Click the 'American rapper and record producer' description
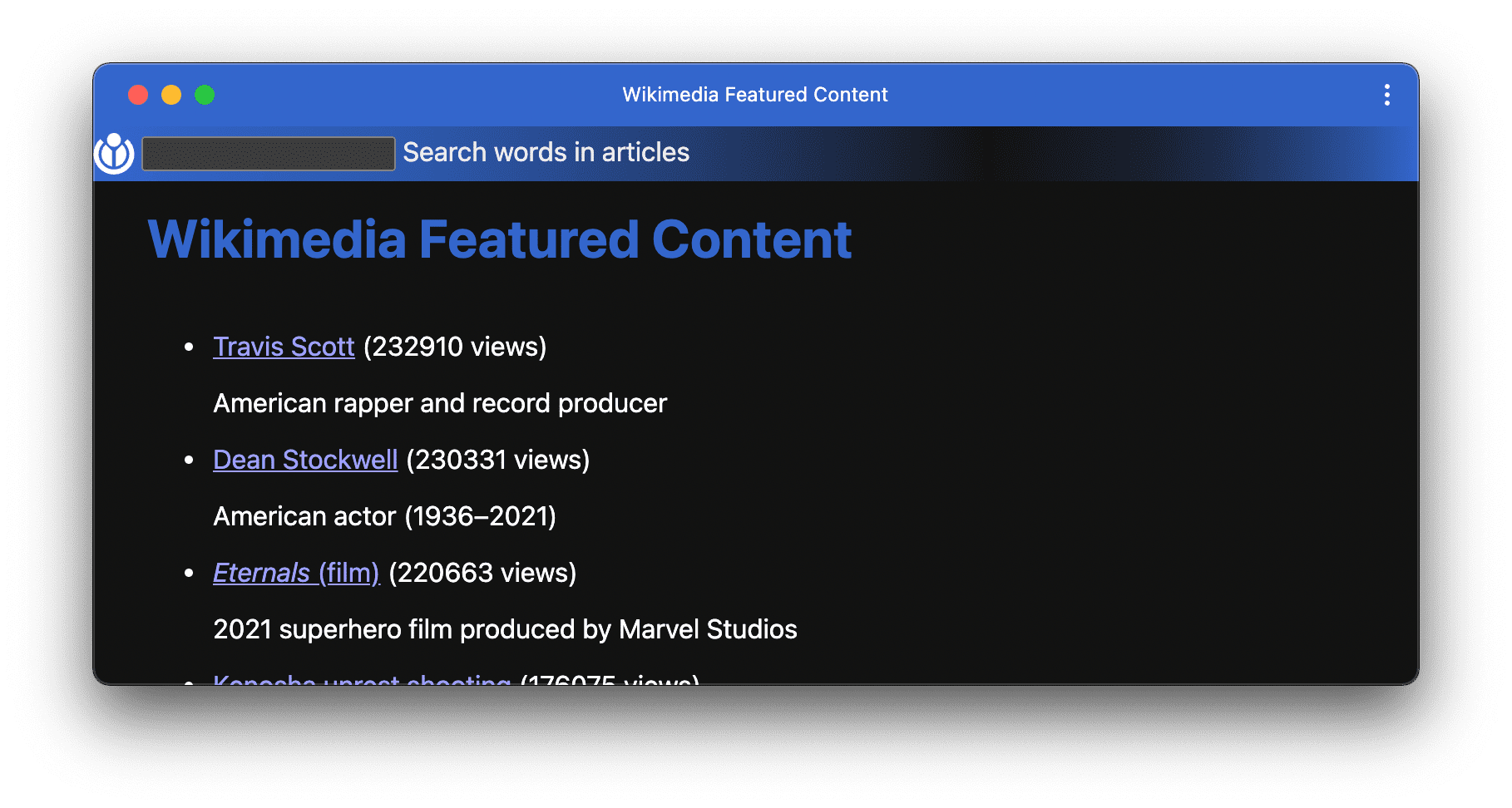The width and height of the screenshot is (1512, 808). 440,403
